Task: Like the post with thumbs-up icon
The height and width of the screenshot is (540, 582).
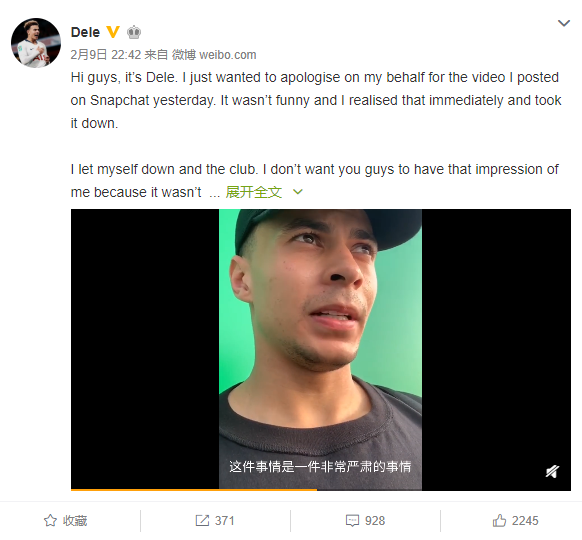Action: point(499,520)
